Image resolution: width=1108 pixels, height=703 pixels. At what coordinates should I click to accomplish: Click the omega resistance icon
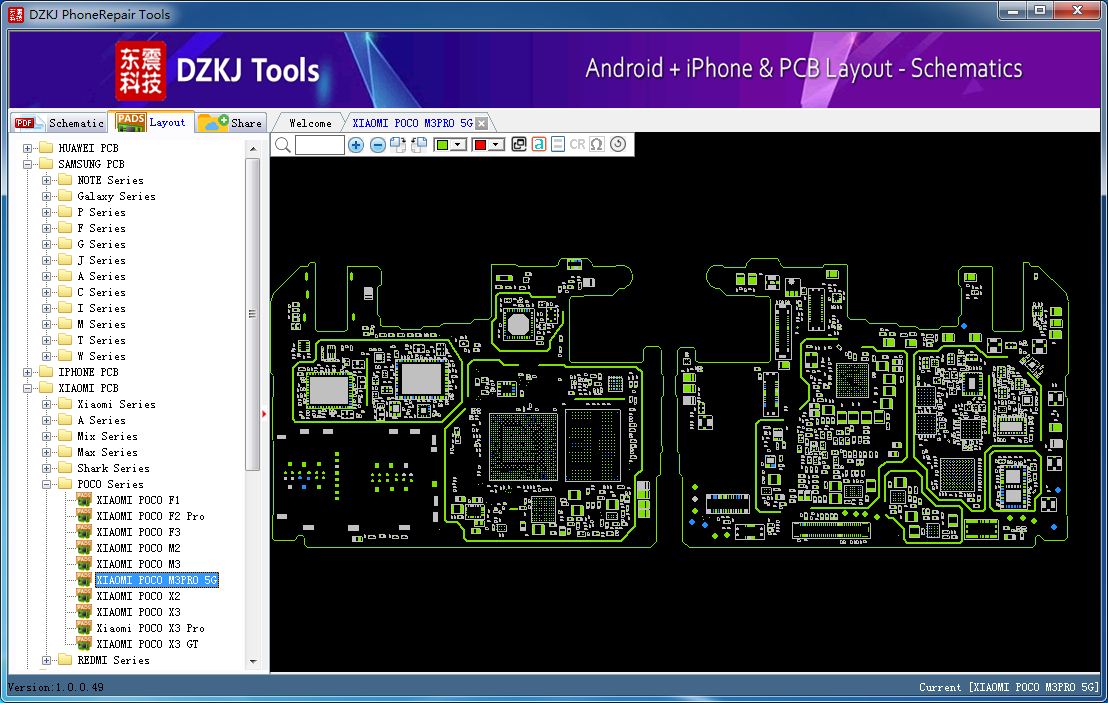click(597, 145)
